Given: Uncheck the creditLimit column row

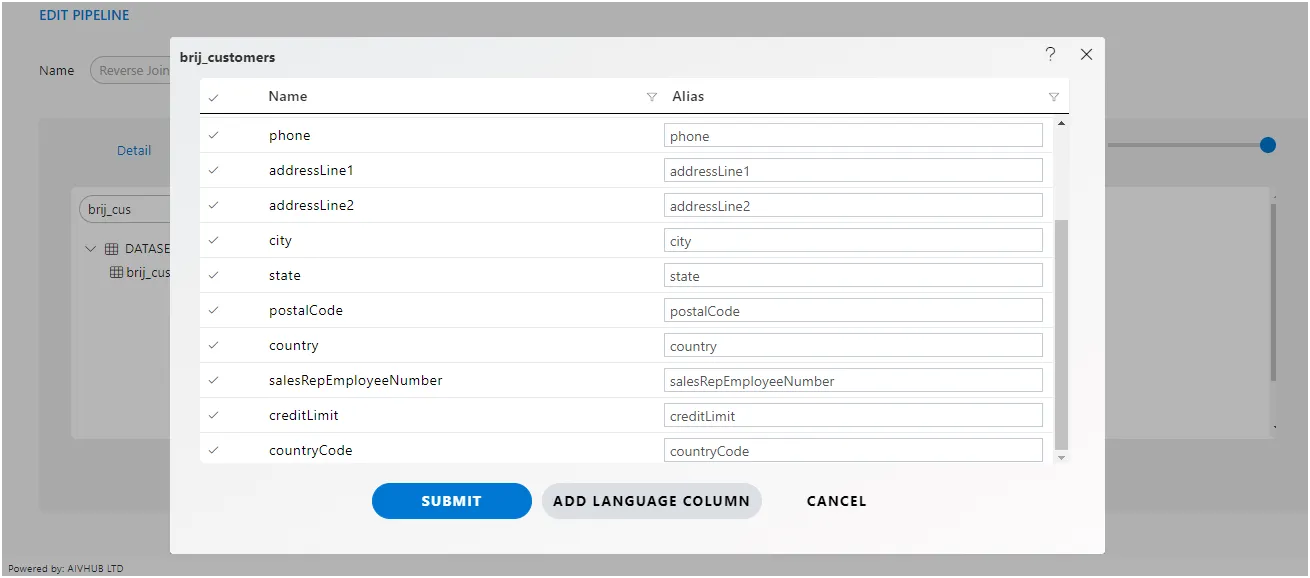Looking at the screenshot, I should point(214,415).
